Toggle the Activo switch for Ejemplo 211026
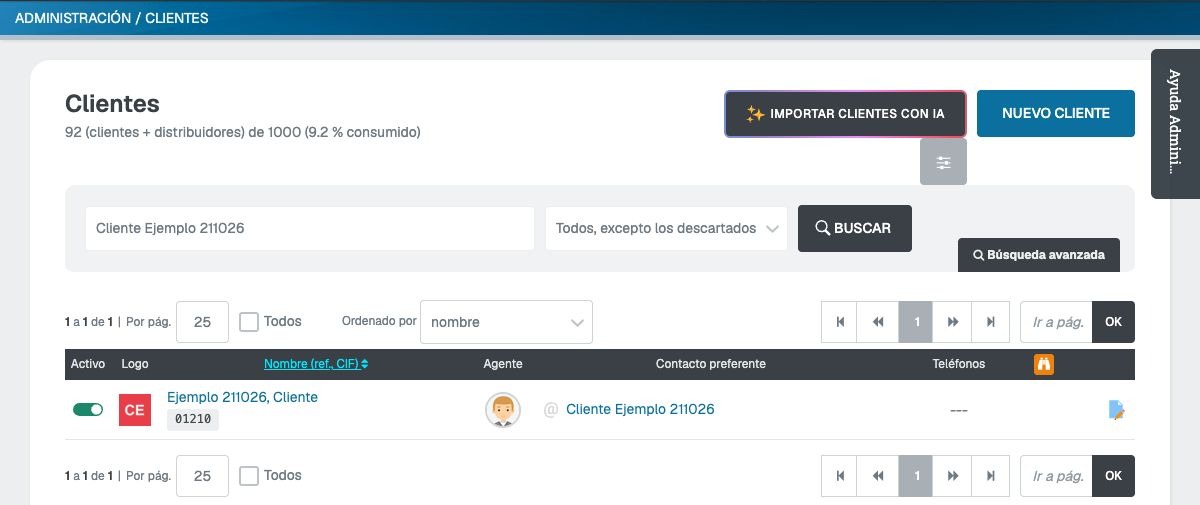1200x505 pixels. 88,410
